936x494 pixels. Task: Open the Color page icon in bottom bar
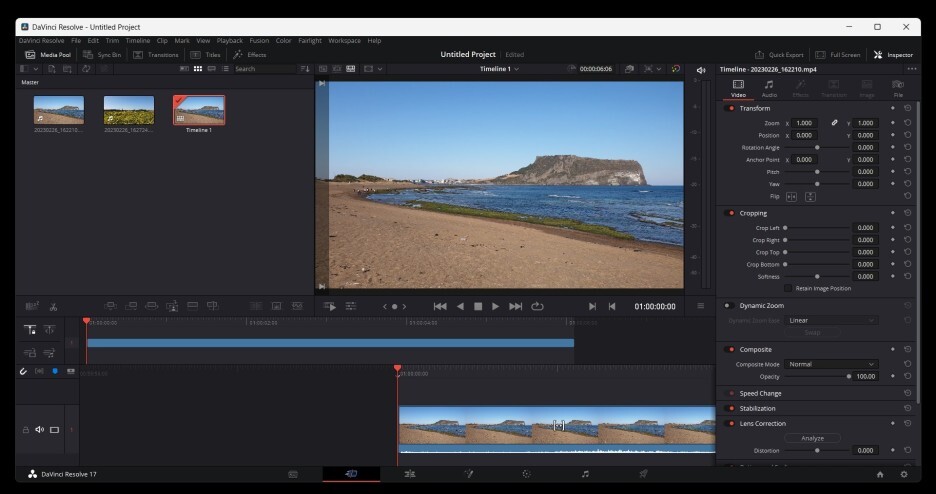(x=526, y=474)
